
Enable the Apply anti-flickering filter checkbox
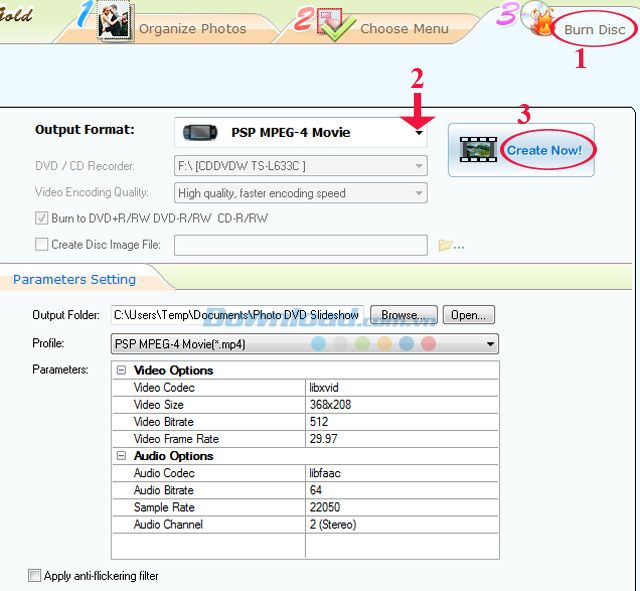coord(36,576)
